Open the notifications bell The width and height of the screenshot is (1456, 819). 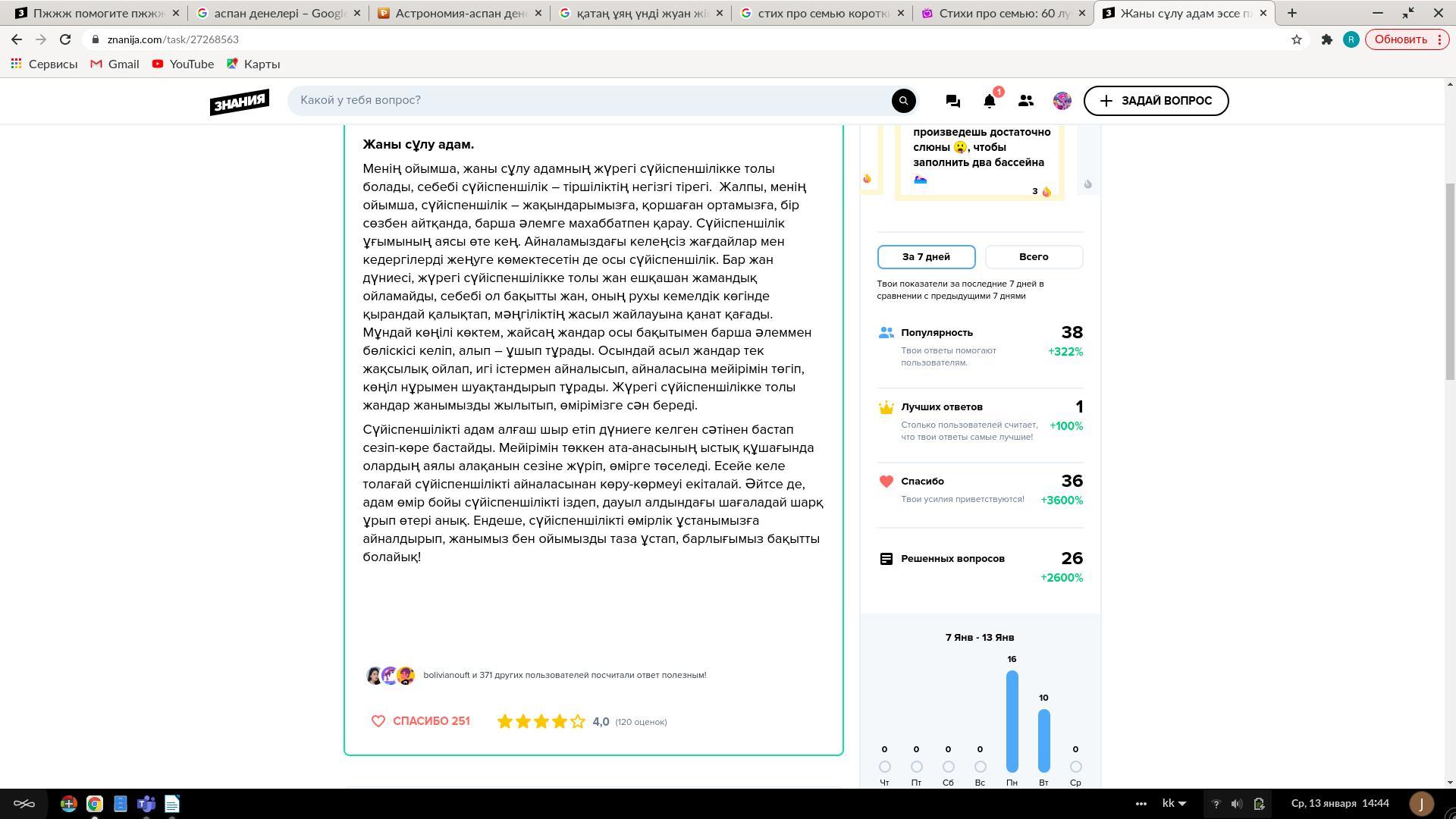point(989,101)
